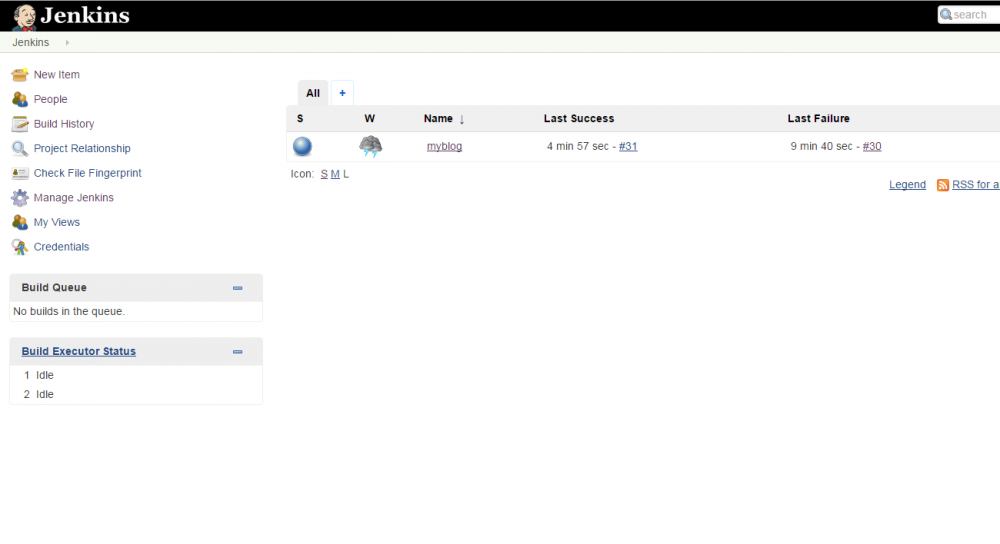Open Project Relationship link
1000x544 pixels.
click(x=82, y=149)
